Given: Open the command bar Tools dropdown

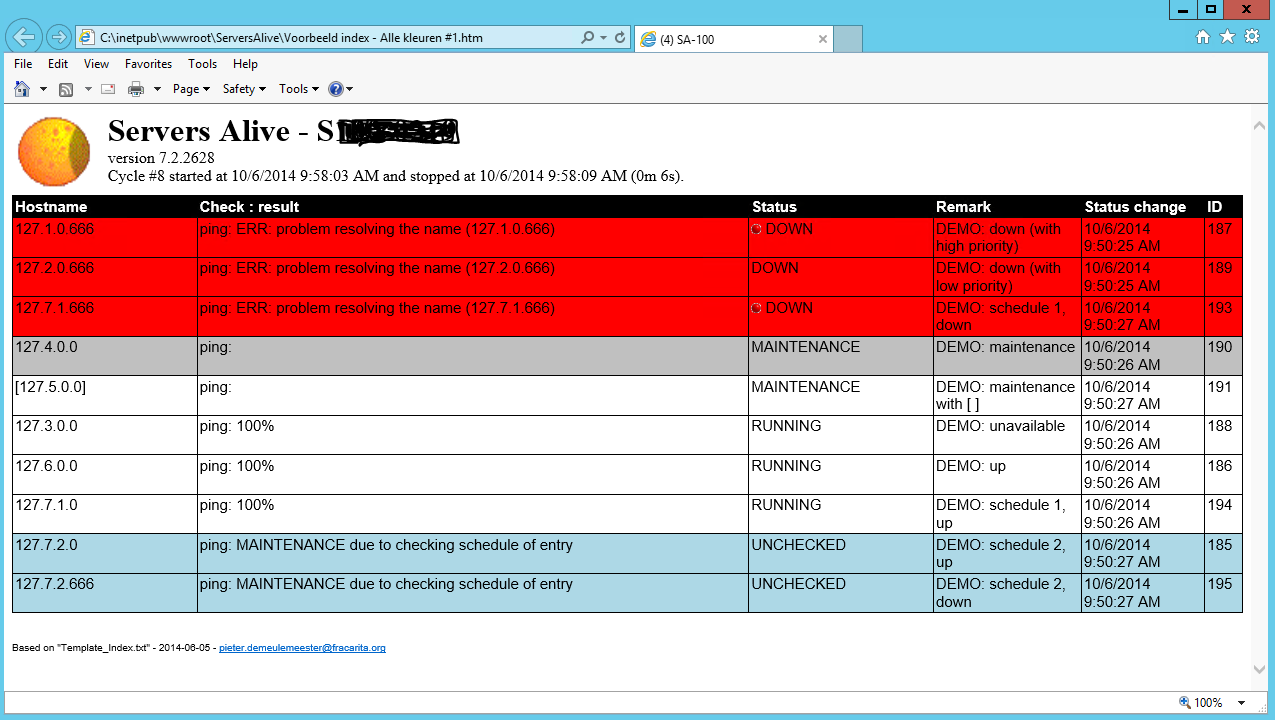Looking at the screenshot, I should (x=299, y=89).
